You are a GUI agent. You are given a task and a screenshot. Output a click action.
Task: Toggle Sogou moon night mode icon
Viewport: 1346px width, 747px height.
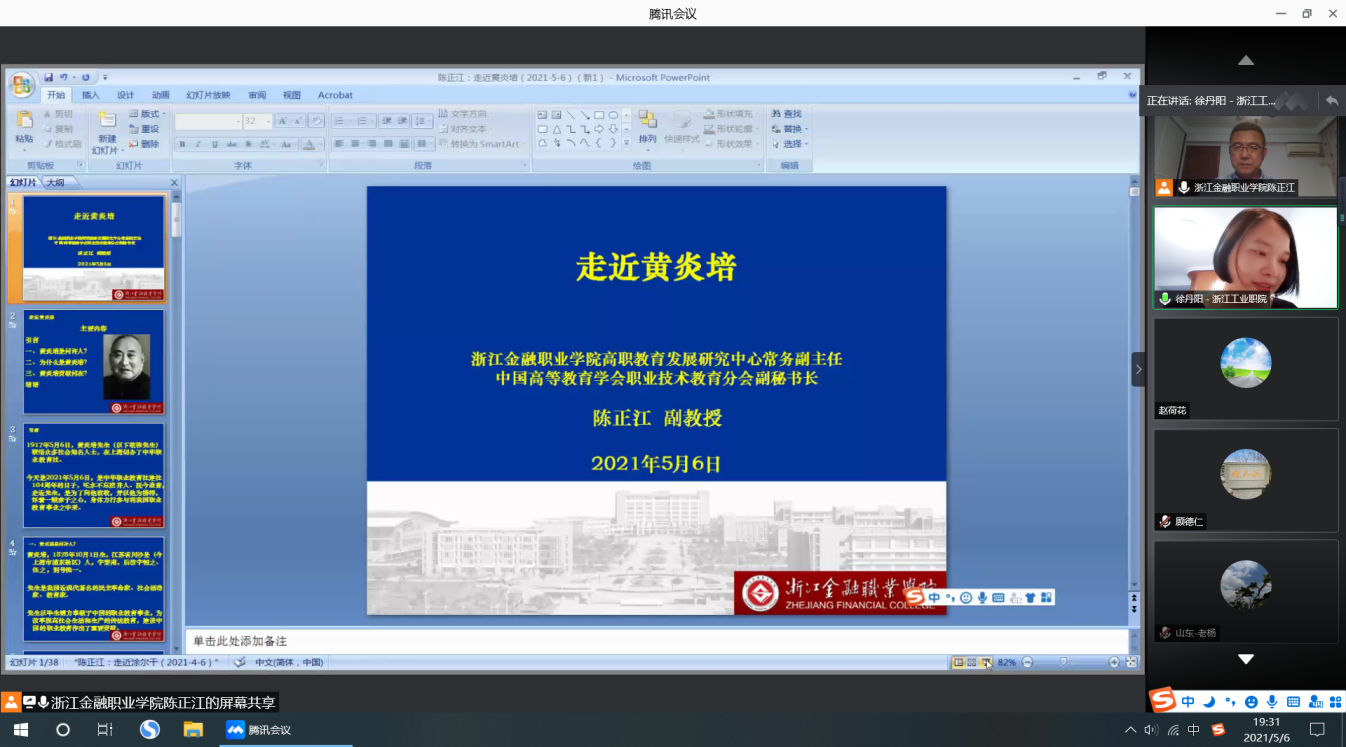[x=1209, y=702]
